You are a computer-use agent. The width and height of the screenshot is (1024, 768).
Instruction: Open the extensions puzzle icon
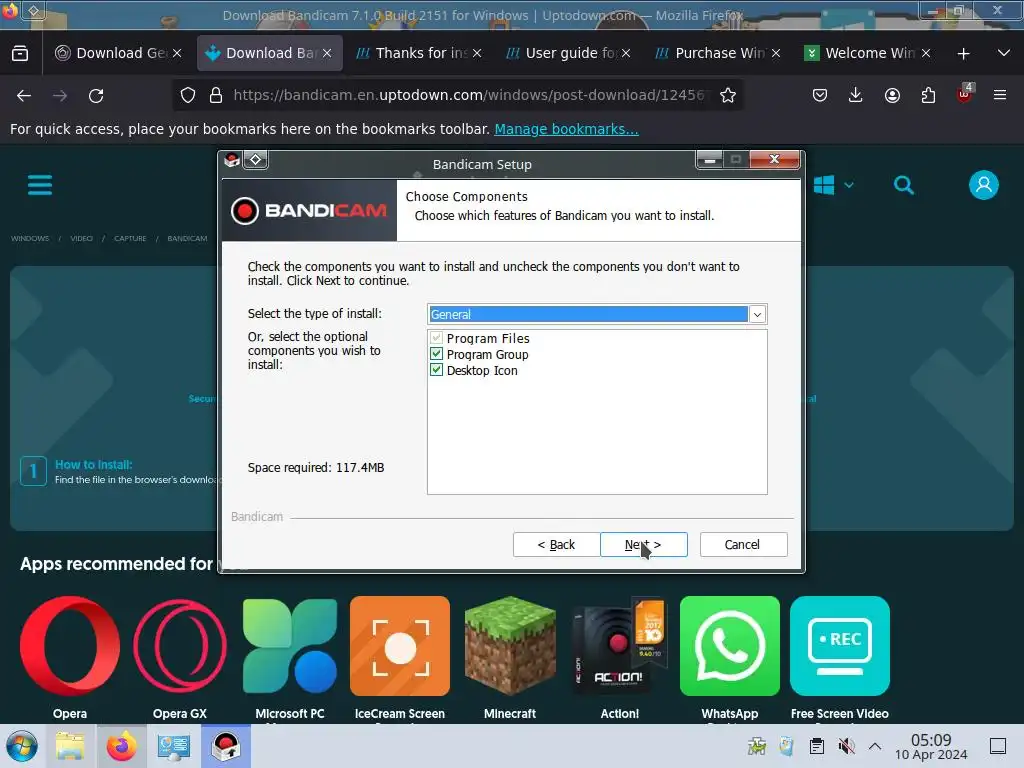coord(928,96)
